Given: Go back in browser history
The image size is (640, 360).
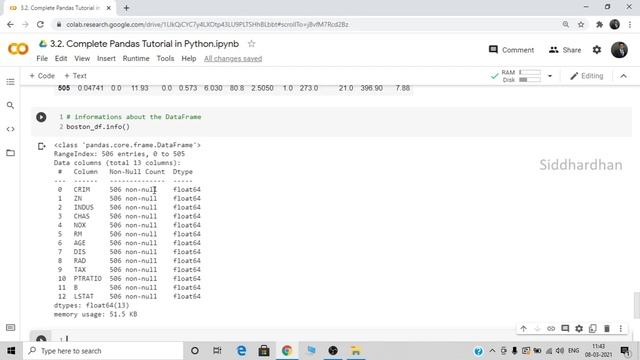Looking at the screenshot, I should pyautogui.click(x=10, y=24).
